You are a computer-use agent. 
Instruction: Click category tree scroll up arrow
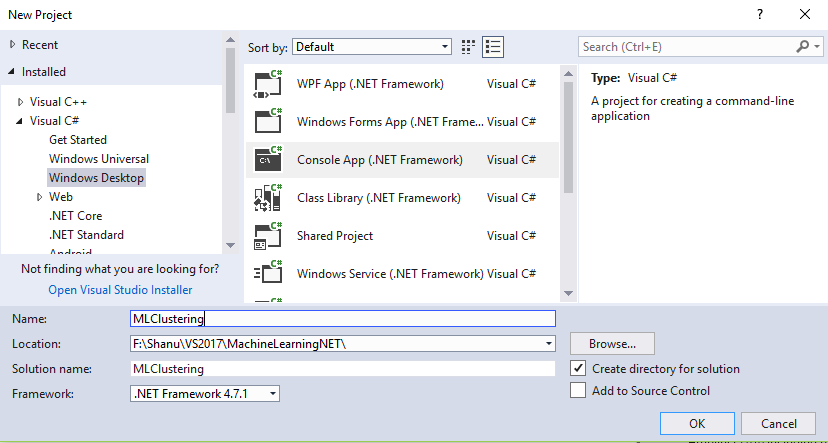coord(230,40)
